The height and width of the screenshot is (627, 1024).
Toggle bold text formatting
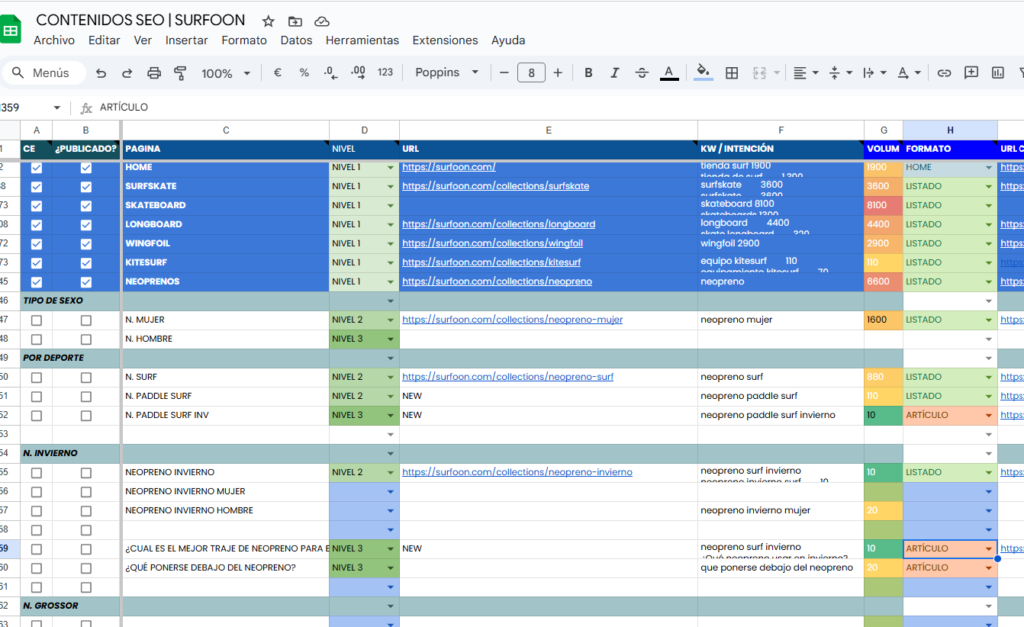(x=589, y=73)
